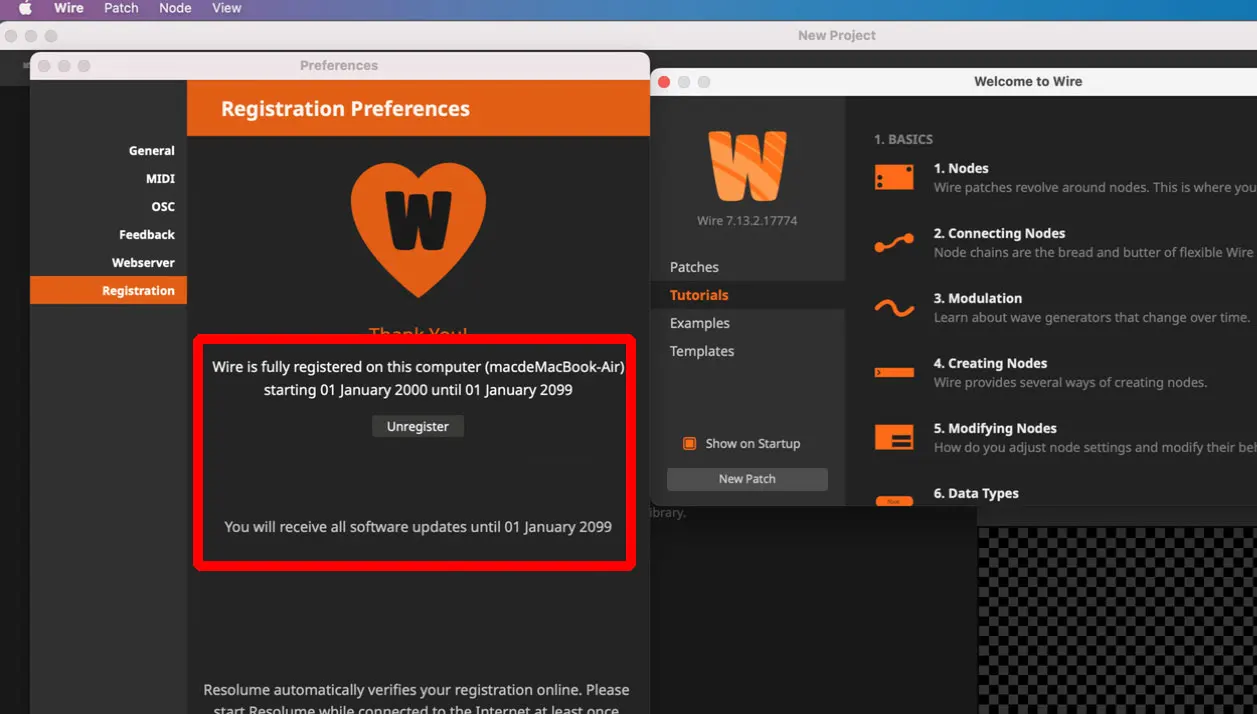Open '4. Creating Nodes' tutorial title
This screenshot has width=1257, height=714.
pos(990,363)
